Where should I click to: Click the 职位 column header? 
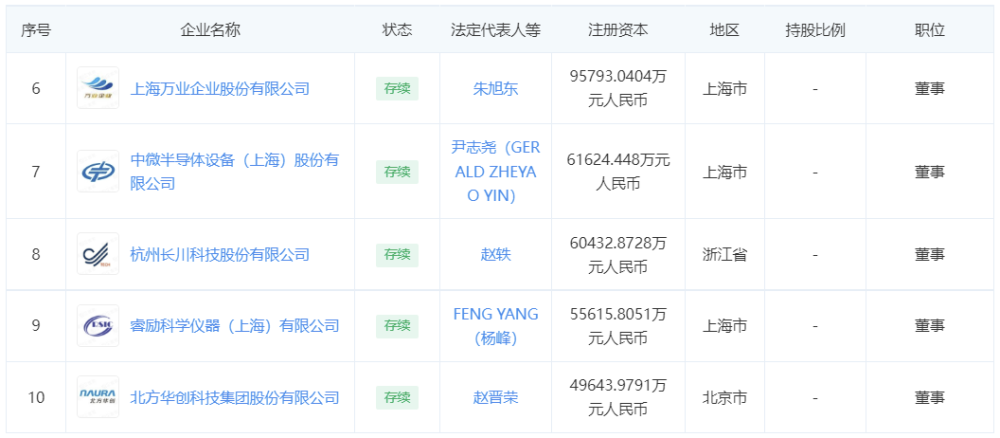point(930,30)
